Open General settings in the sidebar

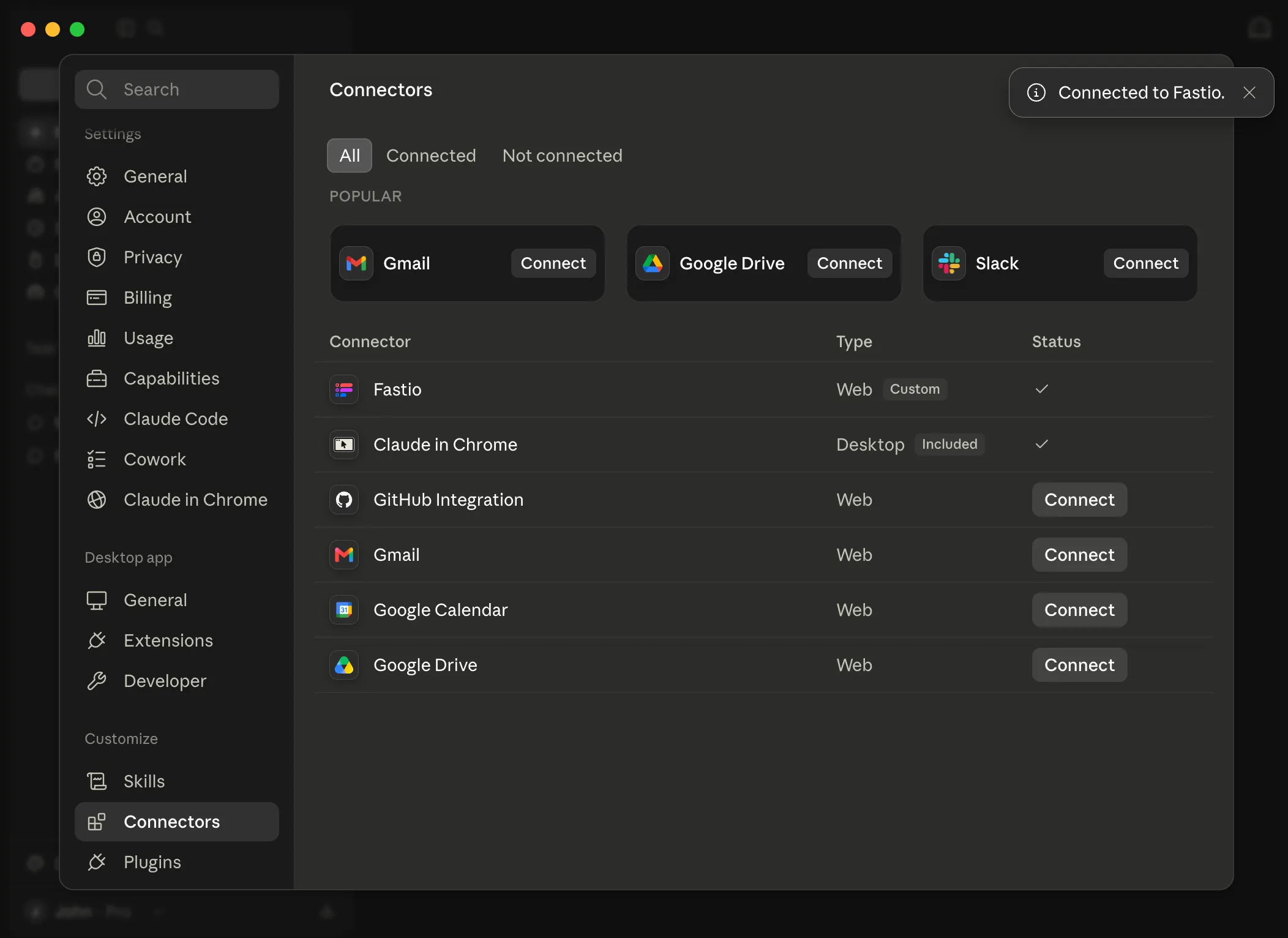coord(176,176)
